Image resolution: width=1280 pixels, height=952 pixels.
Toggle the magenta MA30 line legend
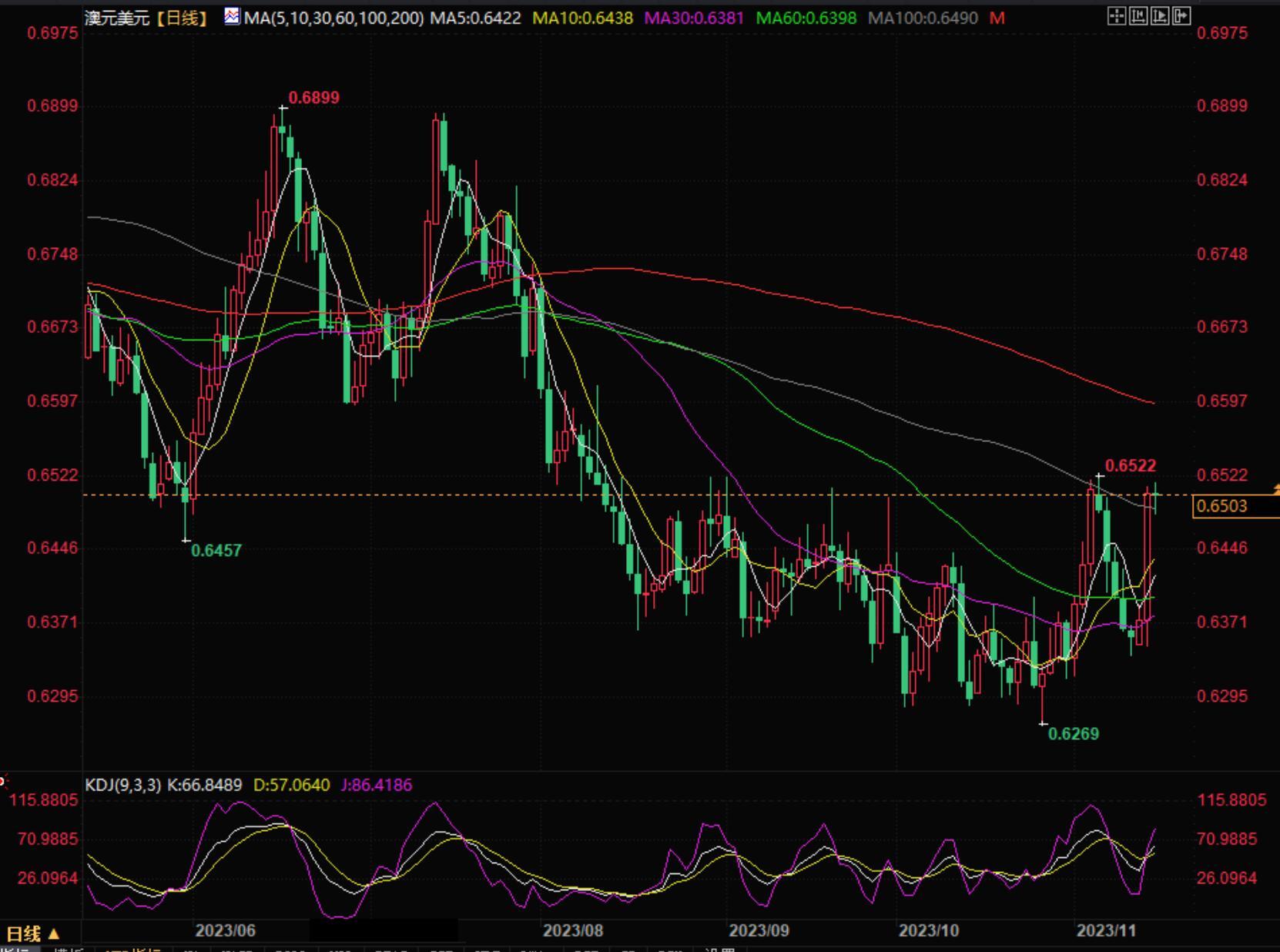pyautogui.click(x=694, y=18)
